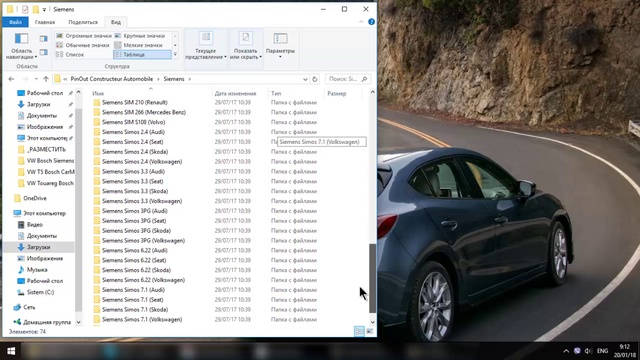Switch to details view status bar icon

tap(359, 331)
